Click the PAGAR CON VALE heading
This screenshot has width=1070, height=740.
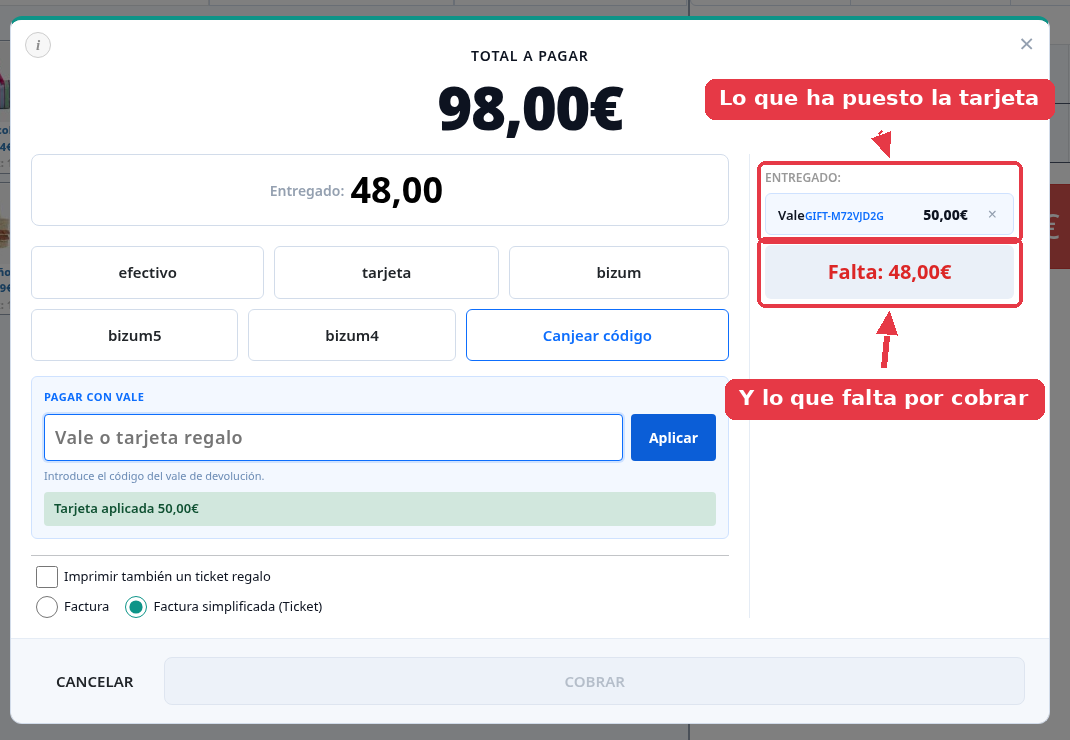pos(94,397)
